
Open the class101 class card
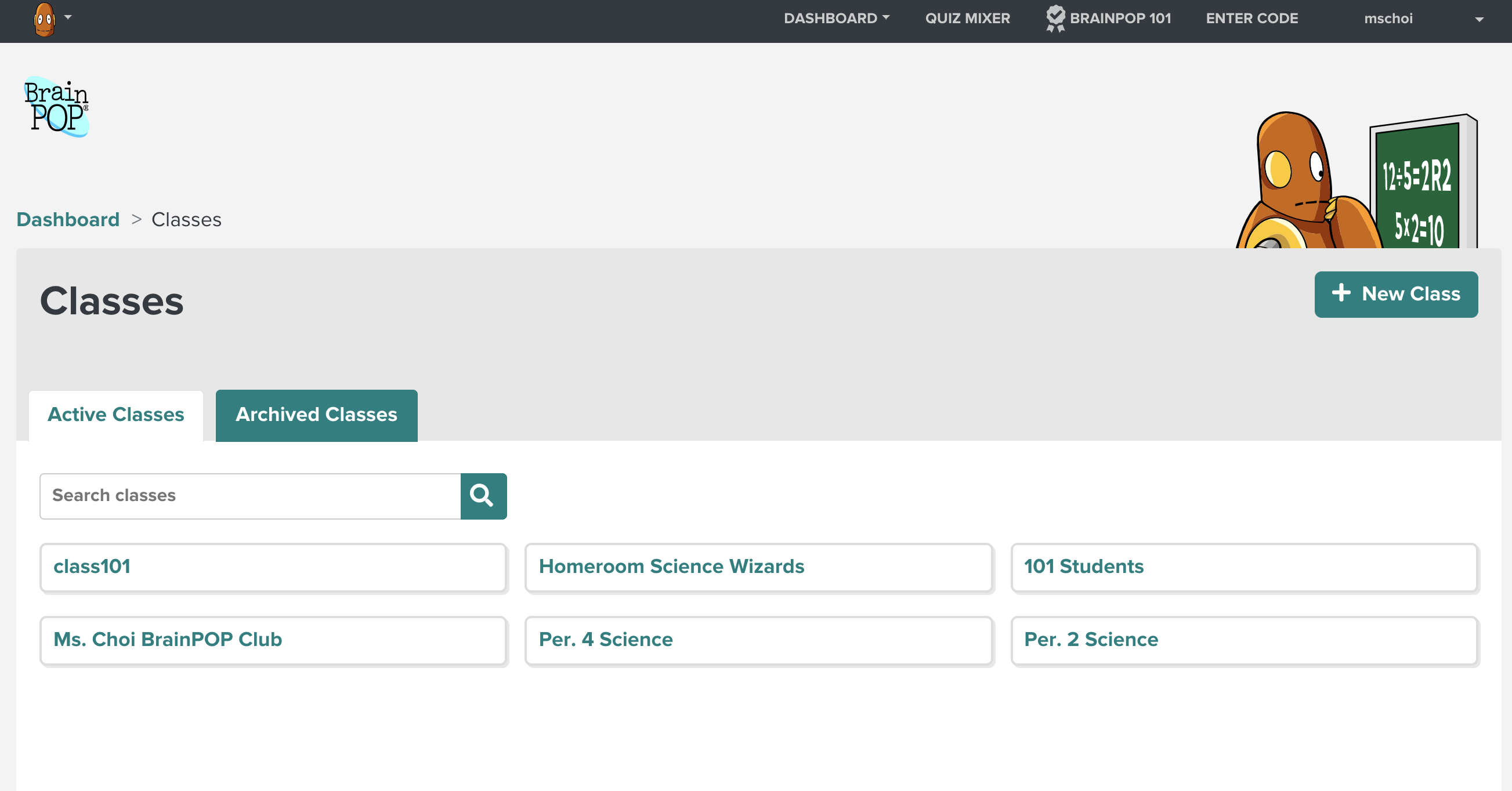pos(273,567)
